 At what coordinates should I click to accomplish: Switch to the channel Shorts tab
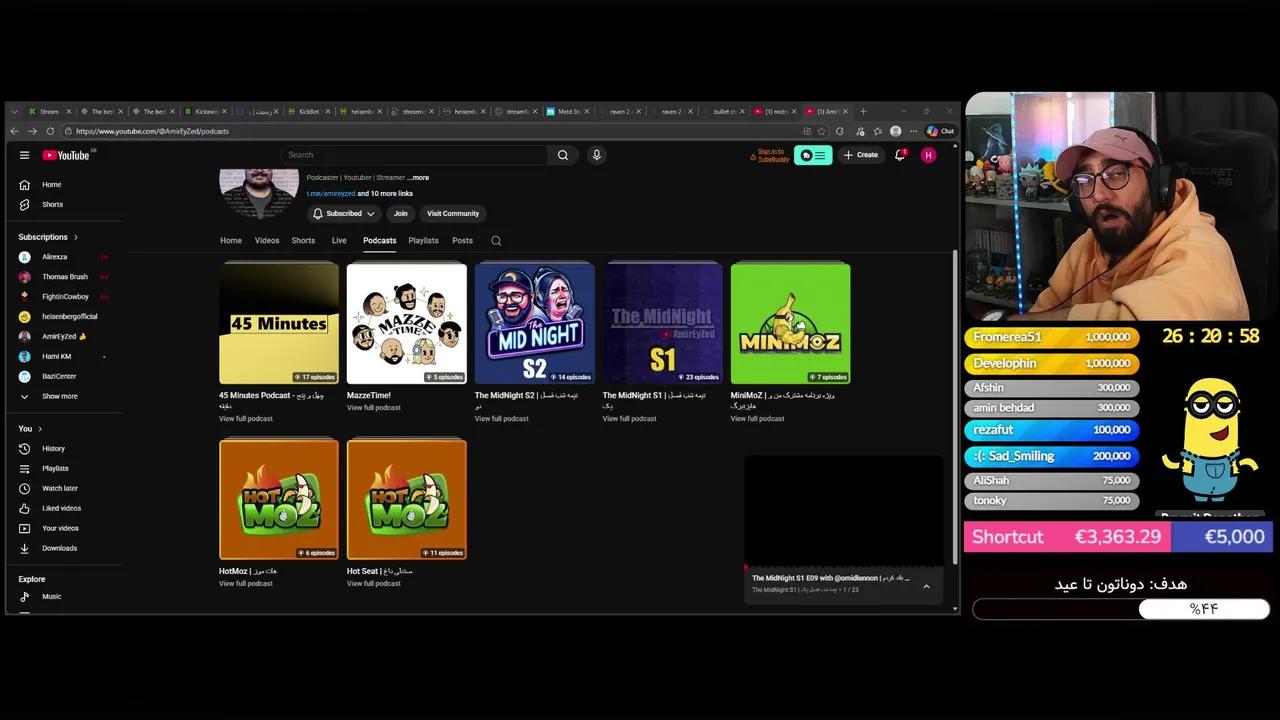pyautogui.click(x=303, y=240)
